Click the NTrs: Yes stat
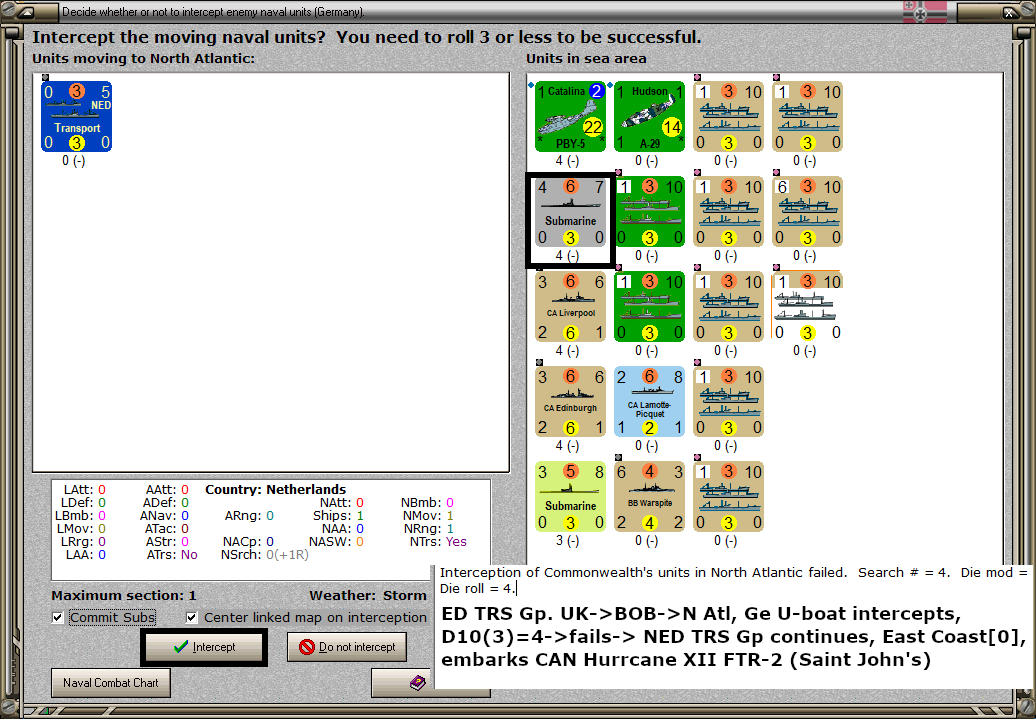1036x719 pixels. pyautogui.click(x=438, y=542)
